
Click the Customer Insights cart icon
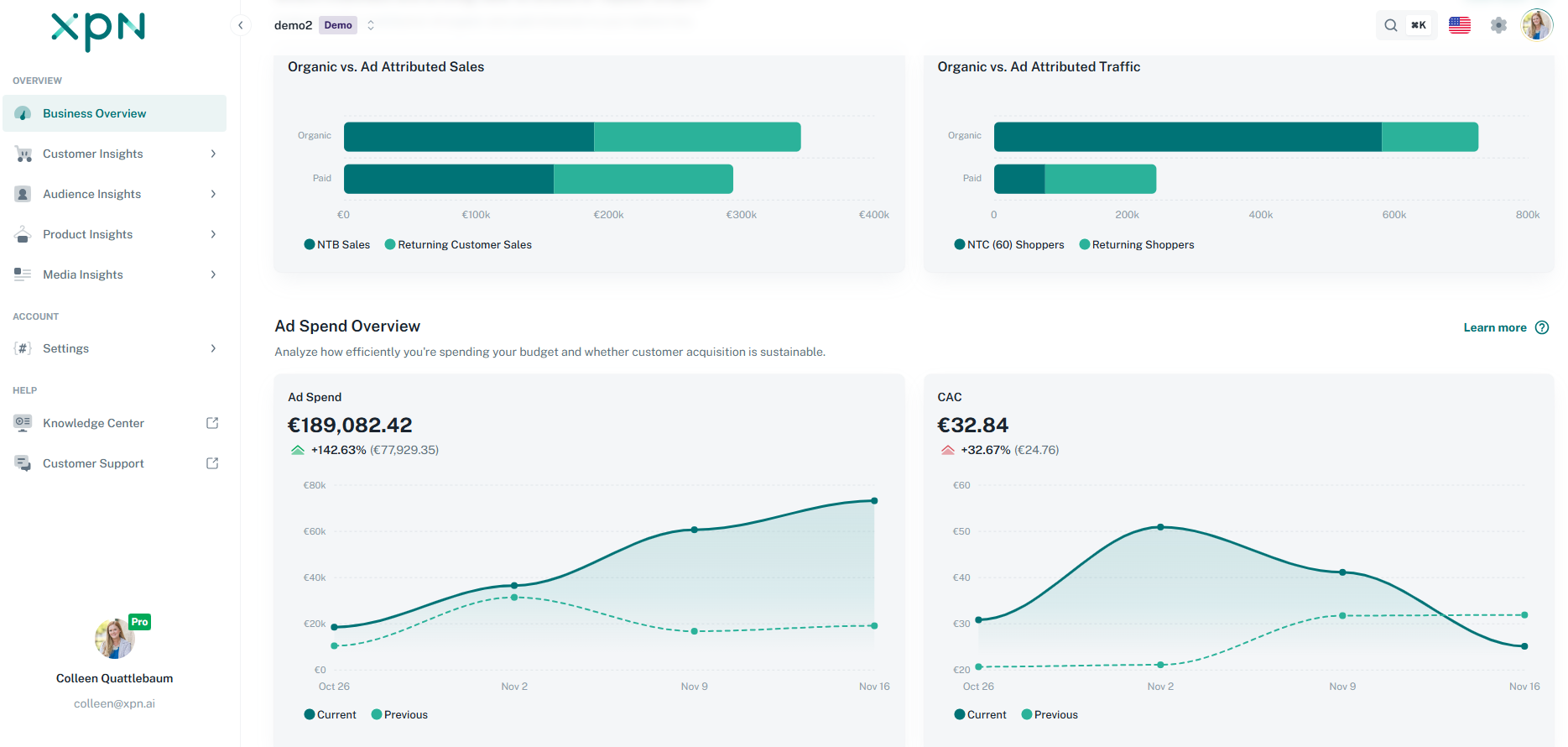23,154
